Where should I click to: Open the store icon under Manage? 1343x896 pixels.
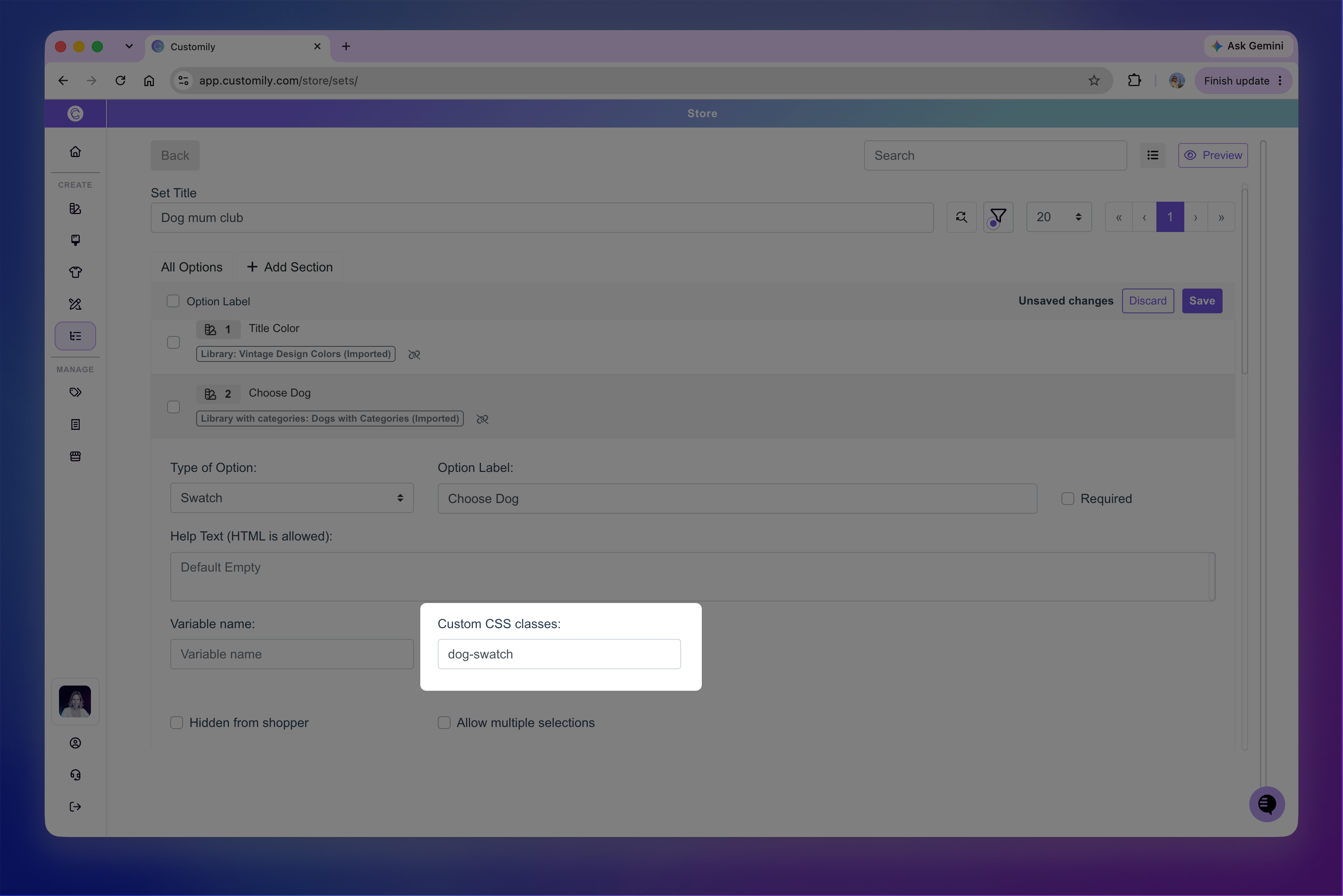pyautogui.click(x=75, y=456)
